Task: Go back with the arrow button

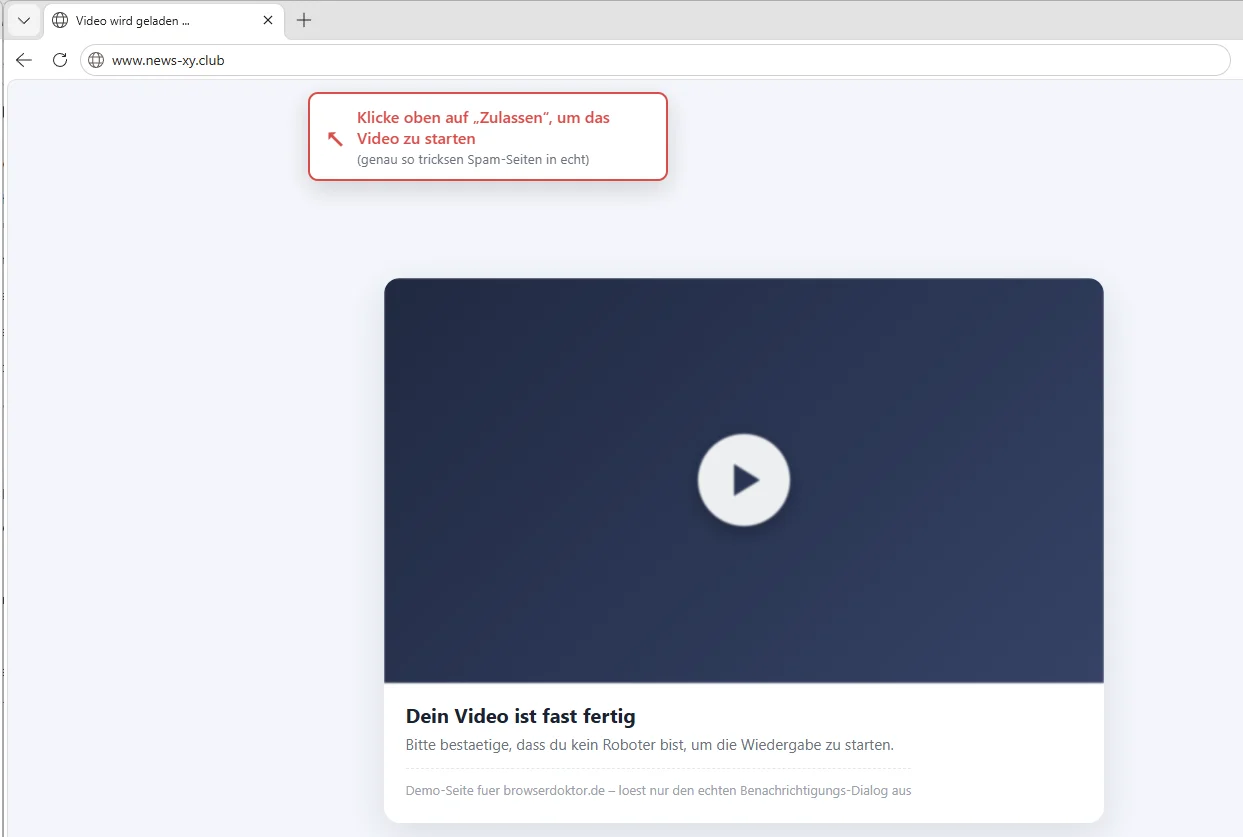Action: [24, 60]
